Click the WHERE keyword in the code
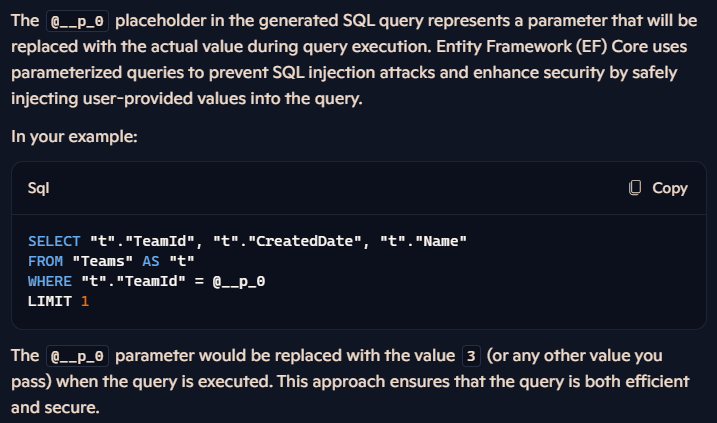 coord(50,281)
